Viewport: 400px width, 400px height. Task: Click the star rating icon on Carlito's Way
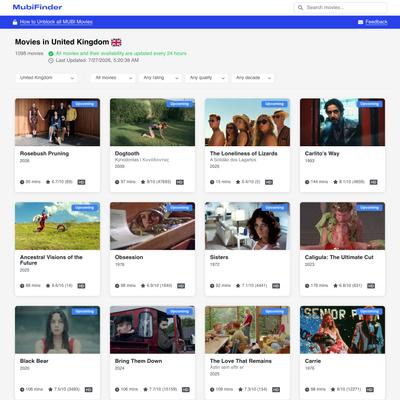(x=335, y=182)
